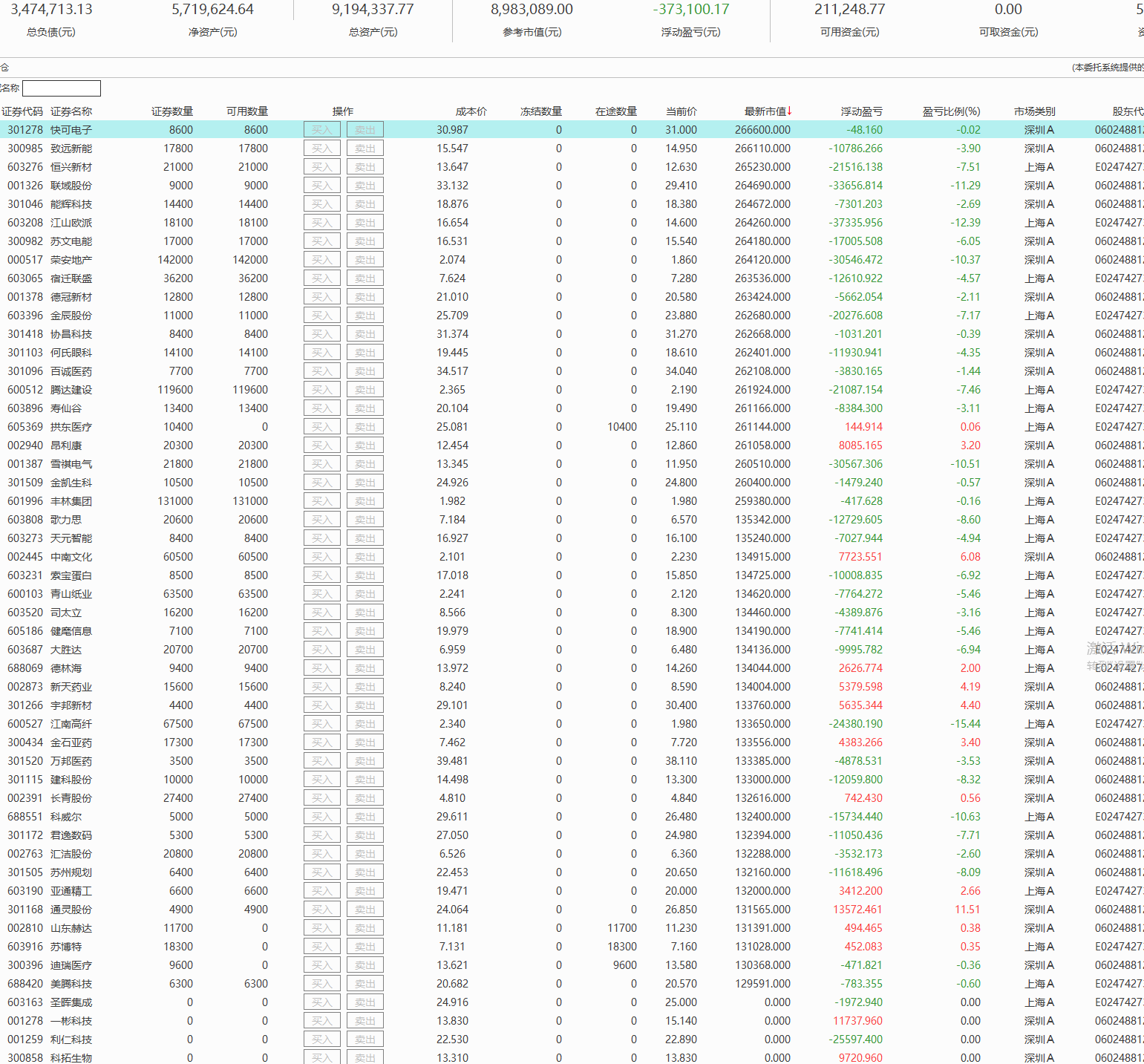Image resolution: width=1144 pixels, height=1064 pixels.
Task: Click 浮动盈亏 total -373,100.17
Action: tap(691, 10)
